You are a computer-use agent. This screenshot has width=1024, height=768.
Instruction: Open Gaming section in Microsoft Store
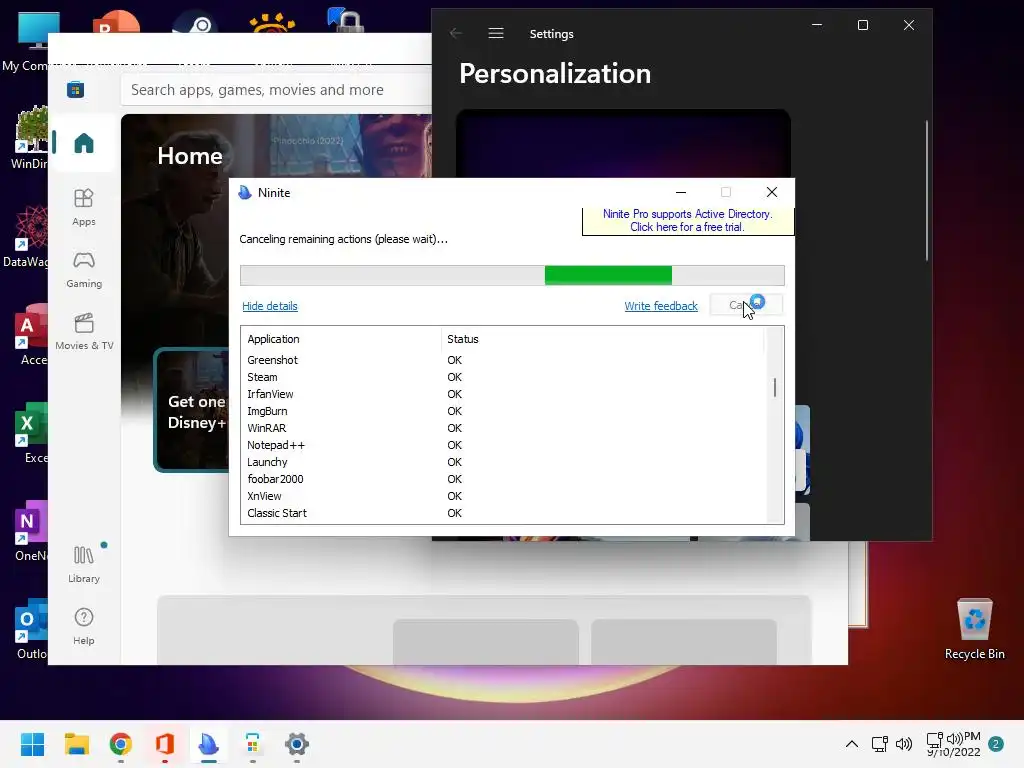pyautogui.click(x=84, y=270)
